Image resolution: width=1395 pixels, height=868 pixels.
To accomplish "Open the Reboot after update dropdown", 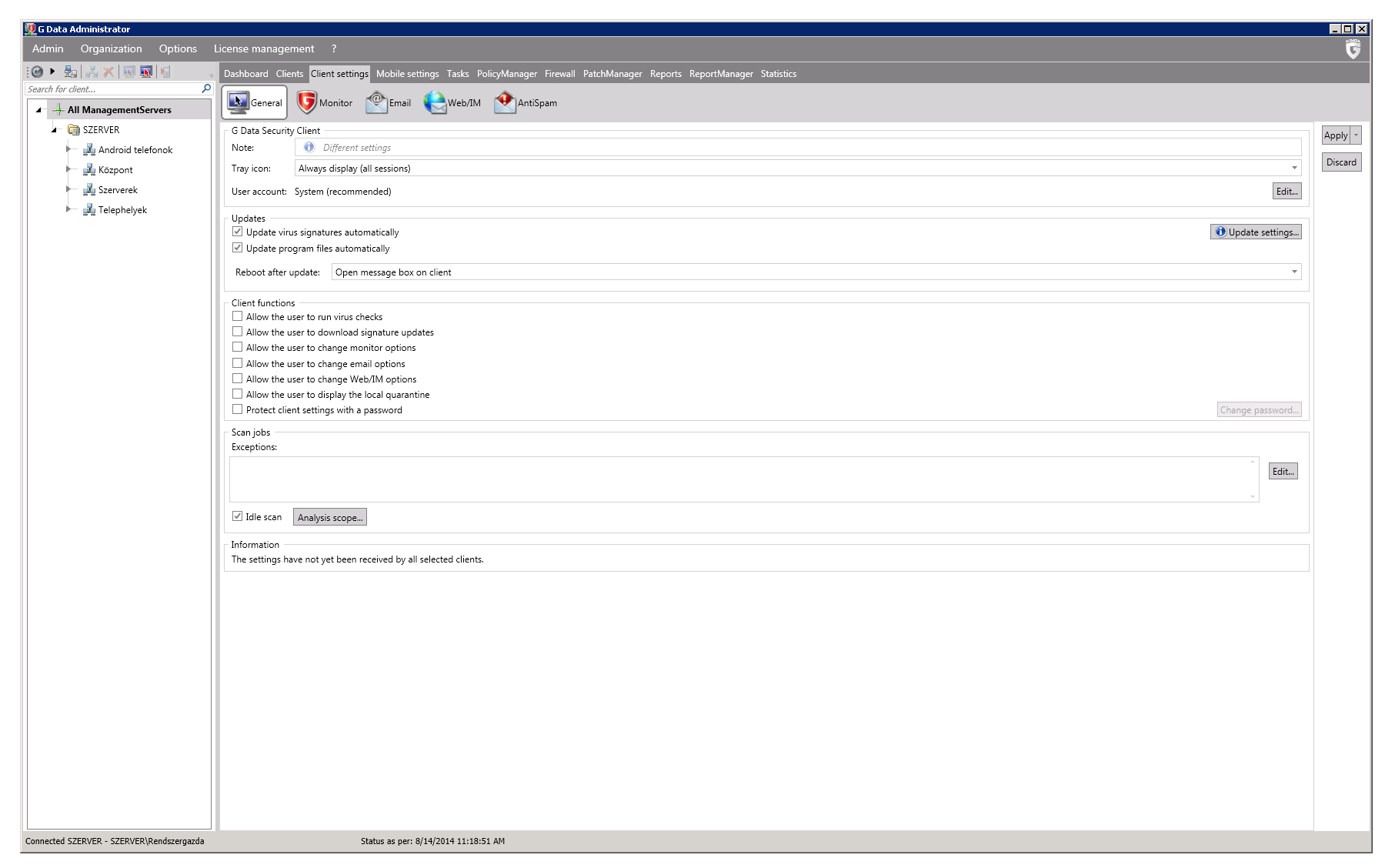I will point(816,272).
